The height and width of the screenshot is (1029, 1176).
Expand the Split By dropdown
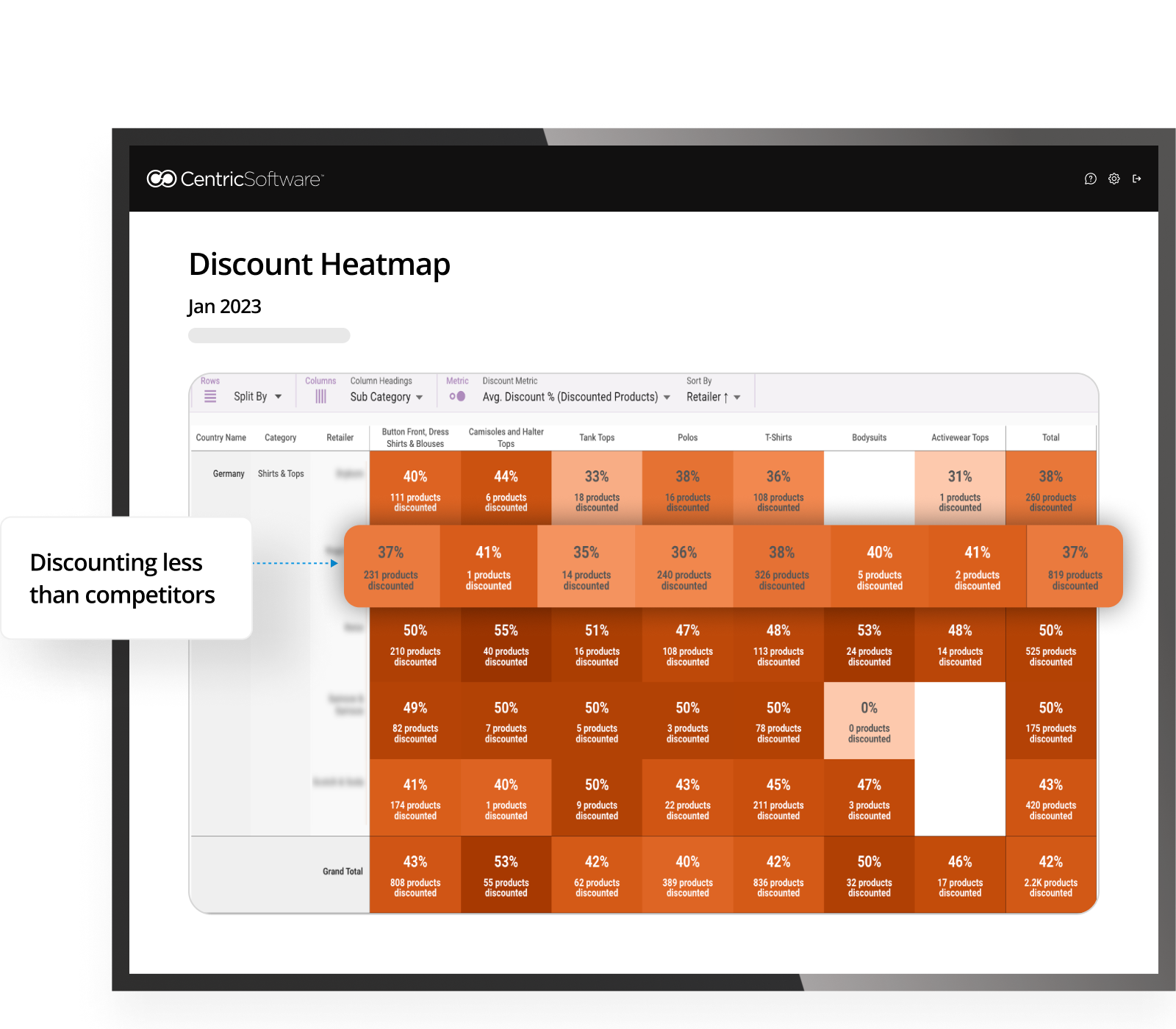click(x=257, y=397)
